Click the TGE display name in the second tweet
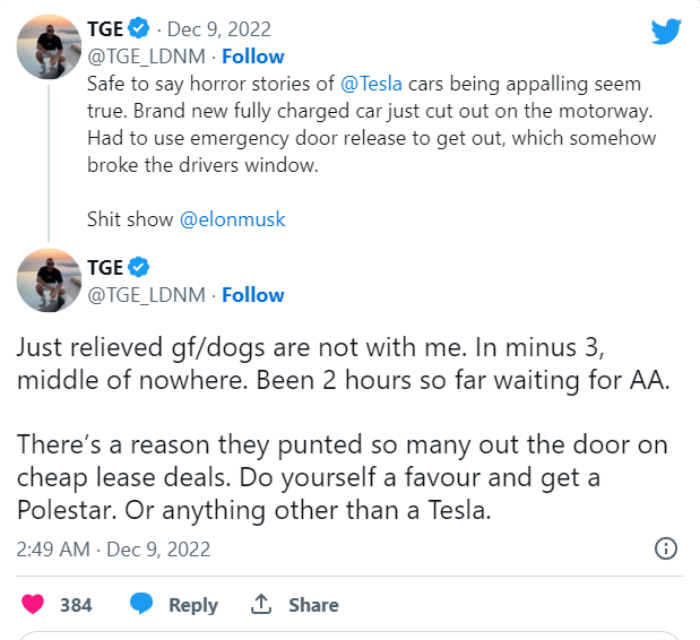The image size is (700, 640). [x=105, y=268]
